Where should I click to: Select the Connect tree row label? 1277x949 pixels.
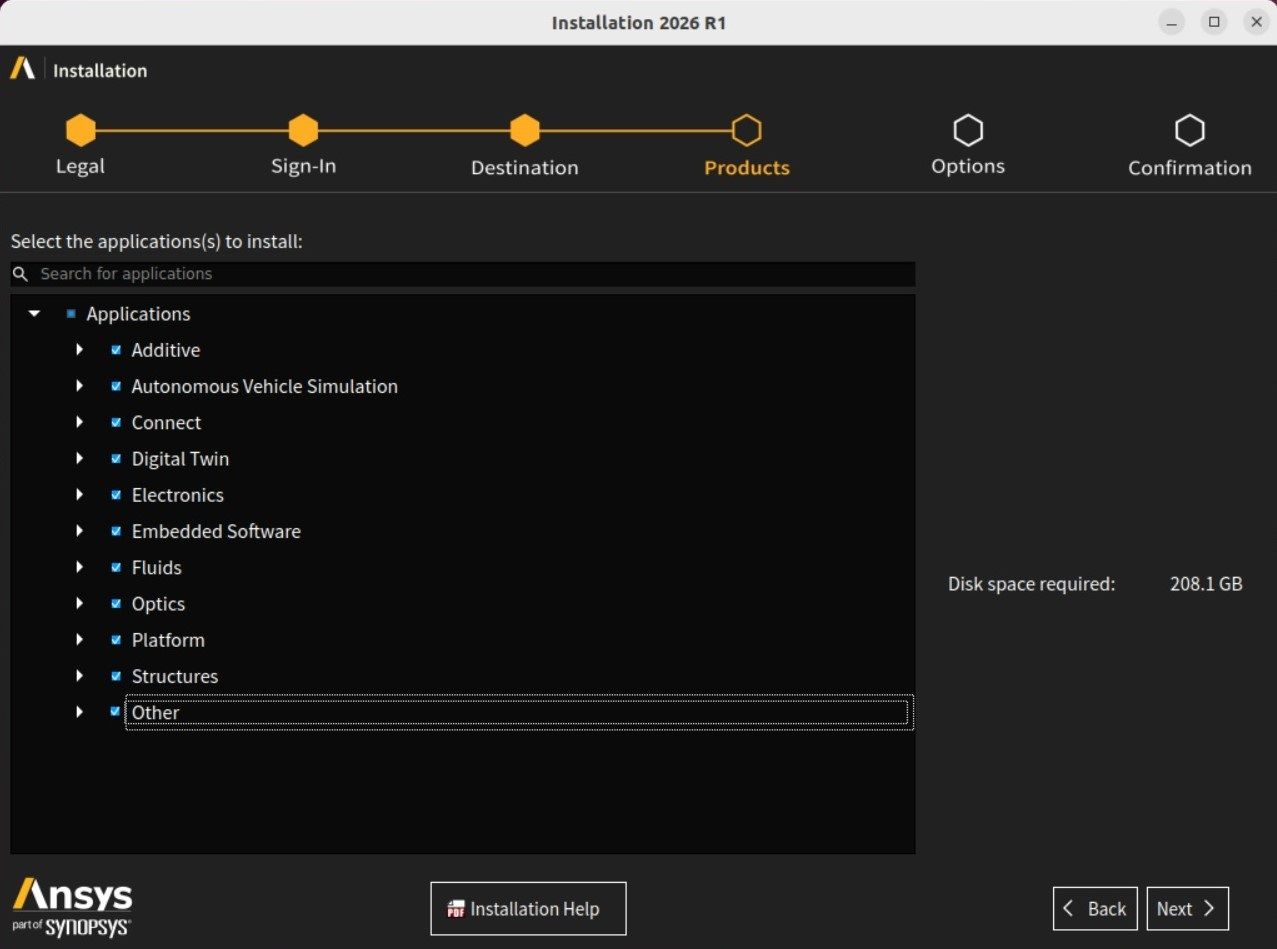(x=166, y=422)
